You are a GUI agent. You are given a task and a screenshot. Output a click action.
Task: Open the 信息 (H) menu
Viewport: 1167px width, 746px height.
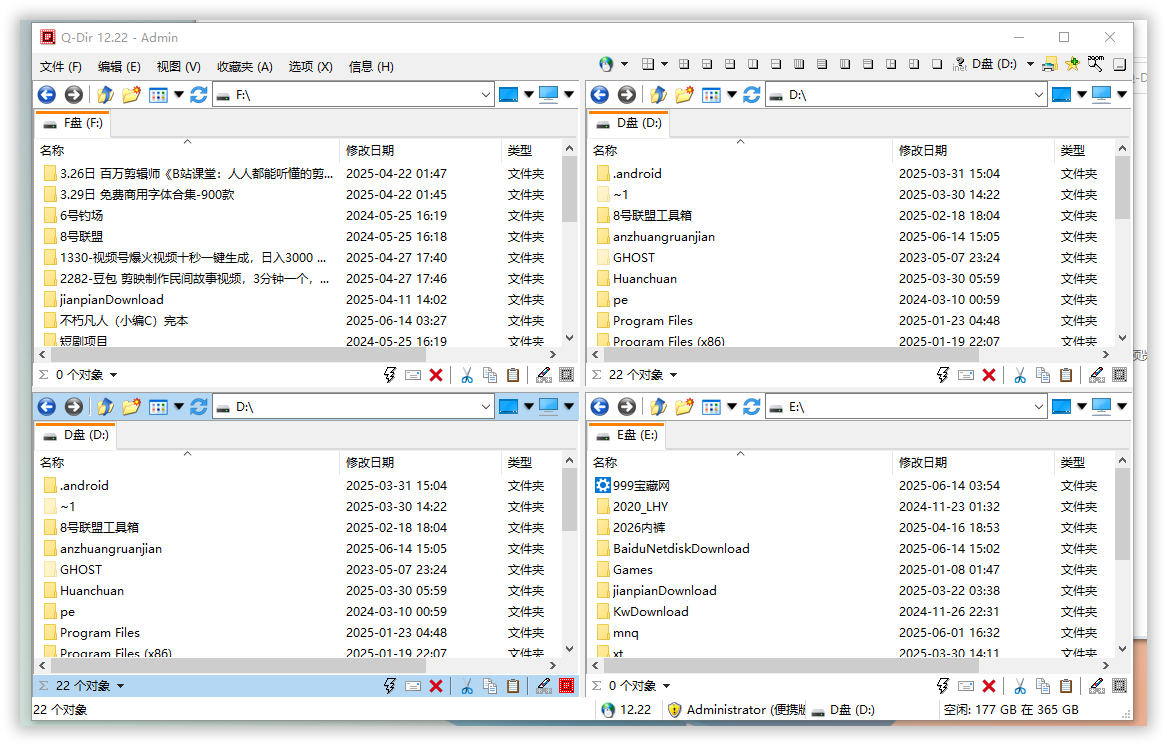click(371, 66)
